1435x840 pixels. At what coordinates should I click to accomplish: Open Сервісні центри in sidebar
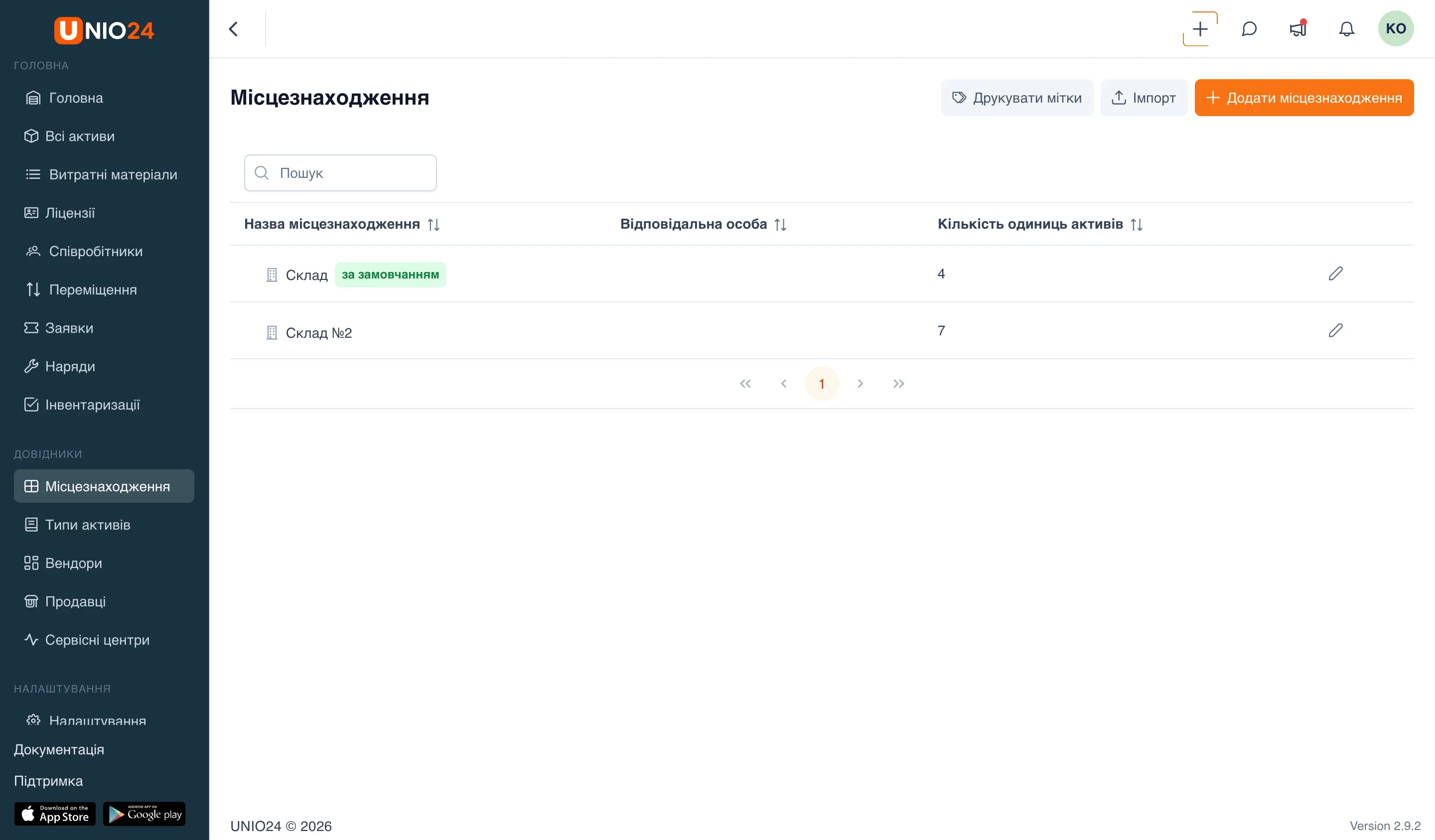(104, 640)
